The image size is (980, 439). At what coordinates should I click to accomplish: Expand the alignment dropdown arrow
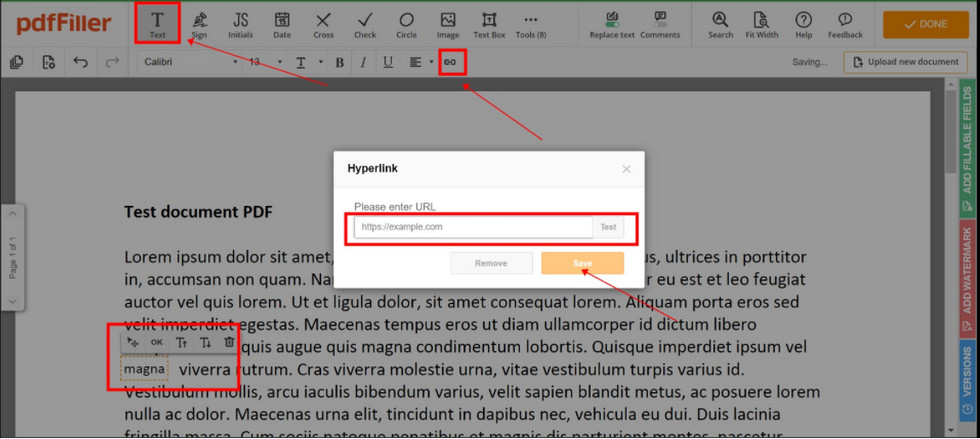[x=431, y=62]
